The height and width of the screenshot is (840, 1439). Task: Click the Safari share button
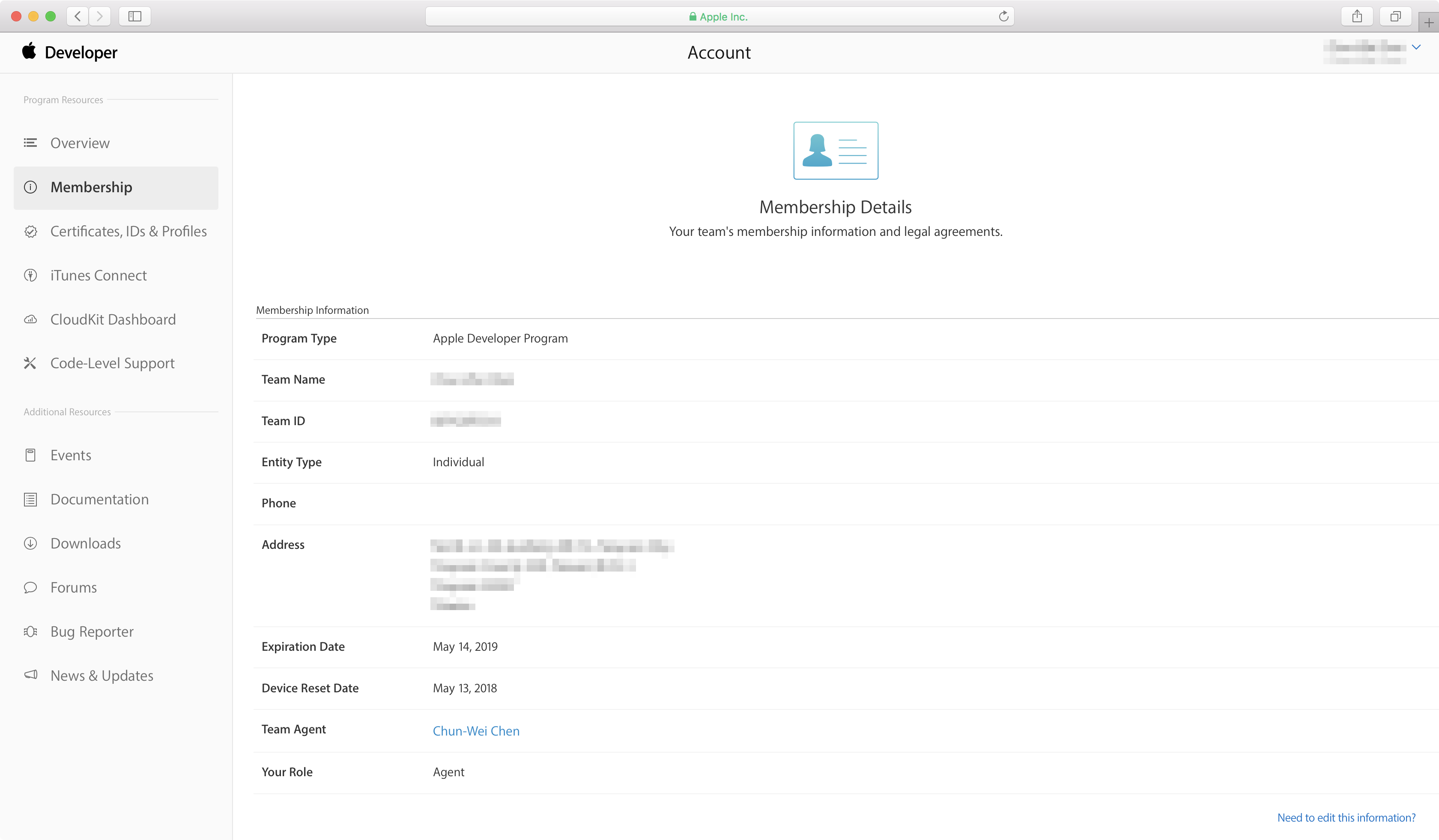[x=1357, y=17]
